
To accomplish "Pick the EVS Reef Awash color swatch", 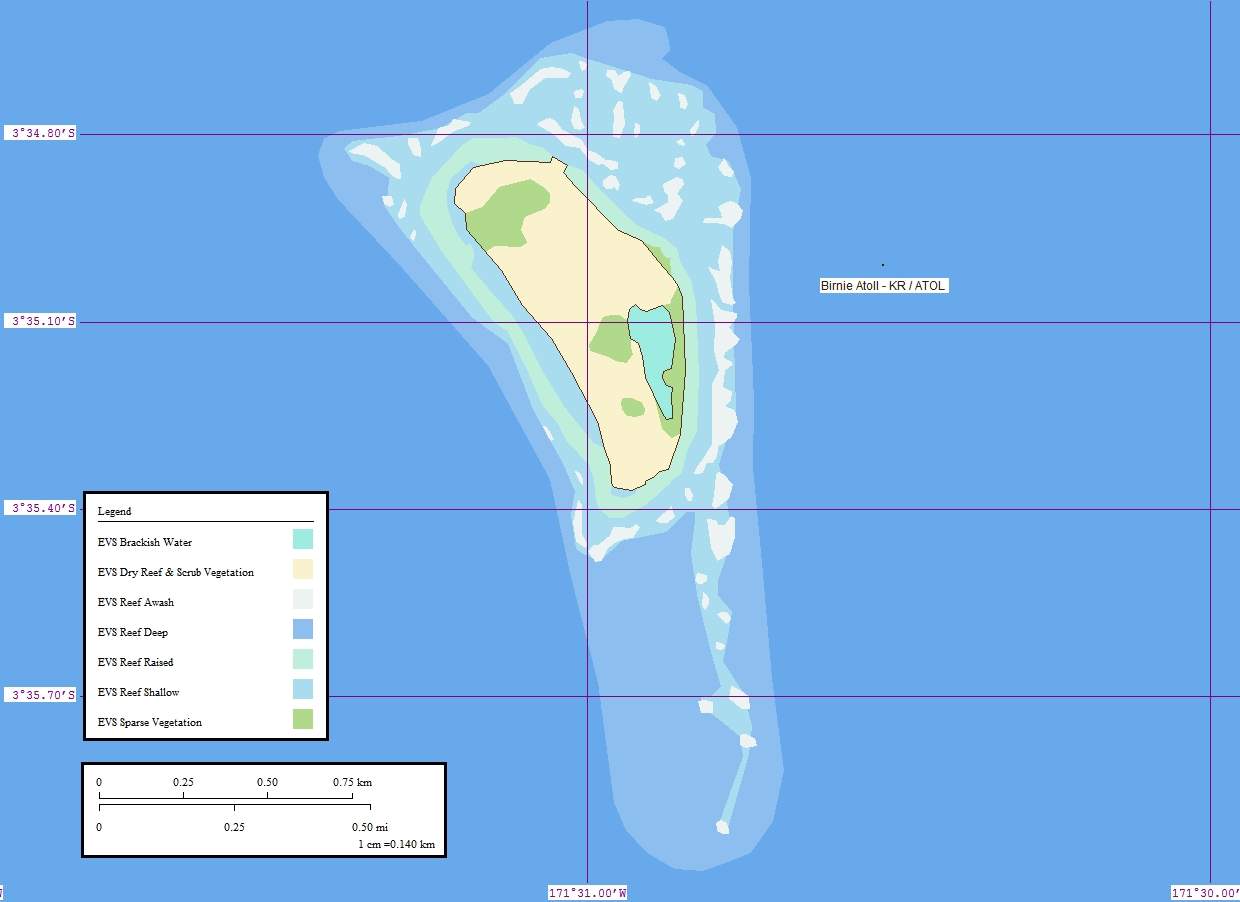I will tap(302, 599).
